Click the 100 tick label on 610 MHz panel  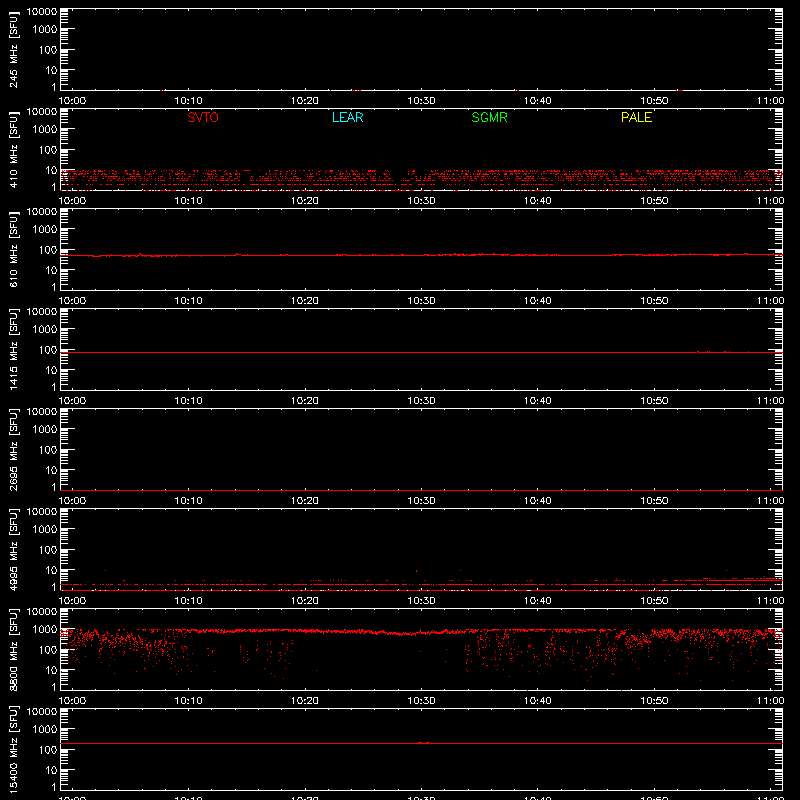pos(48,250)
